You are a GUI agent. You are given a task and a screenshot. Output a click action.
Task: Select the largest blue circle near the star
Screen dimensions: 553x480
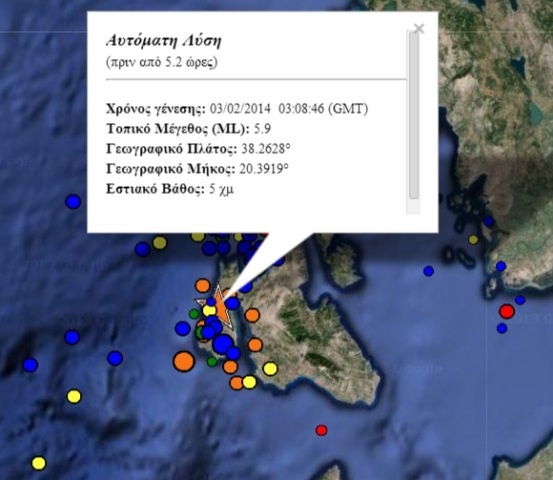223,344
